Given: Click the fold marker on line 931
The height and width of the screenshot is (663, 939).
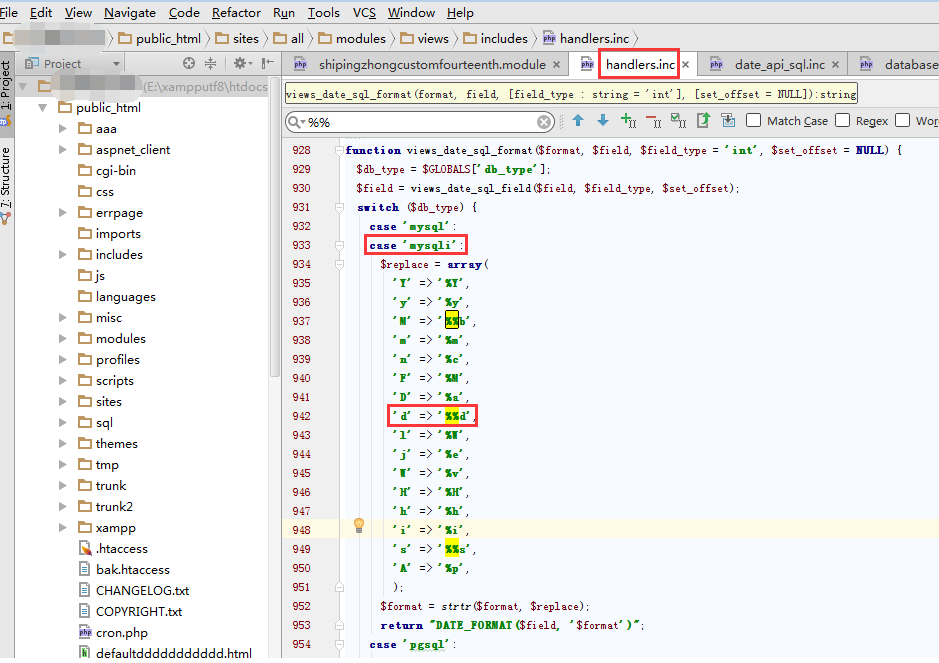Looking at the screenshot, I should click(339, 207).
